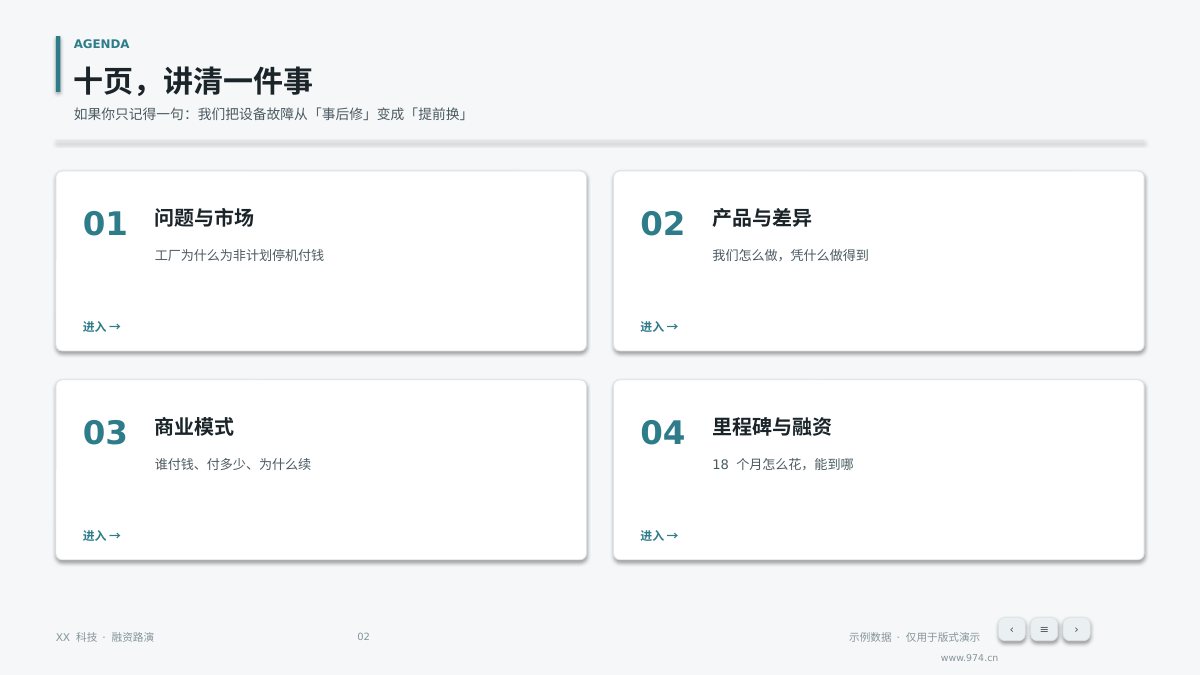Go to the previous slide with left chevron
The height and width of the screenshot is (675, 1200).
1011,629
